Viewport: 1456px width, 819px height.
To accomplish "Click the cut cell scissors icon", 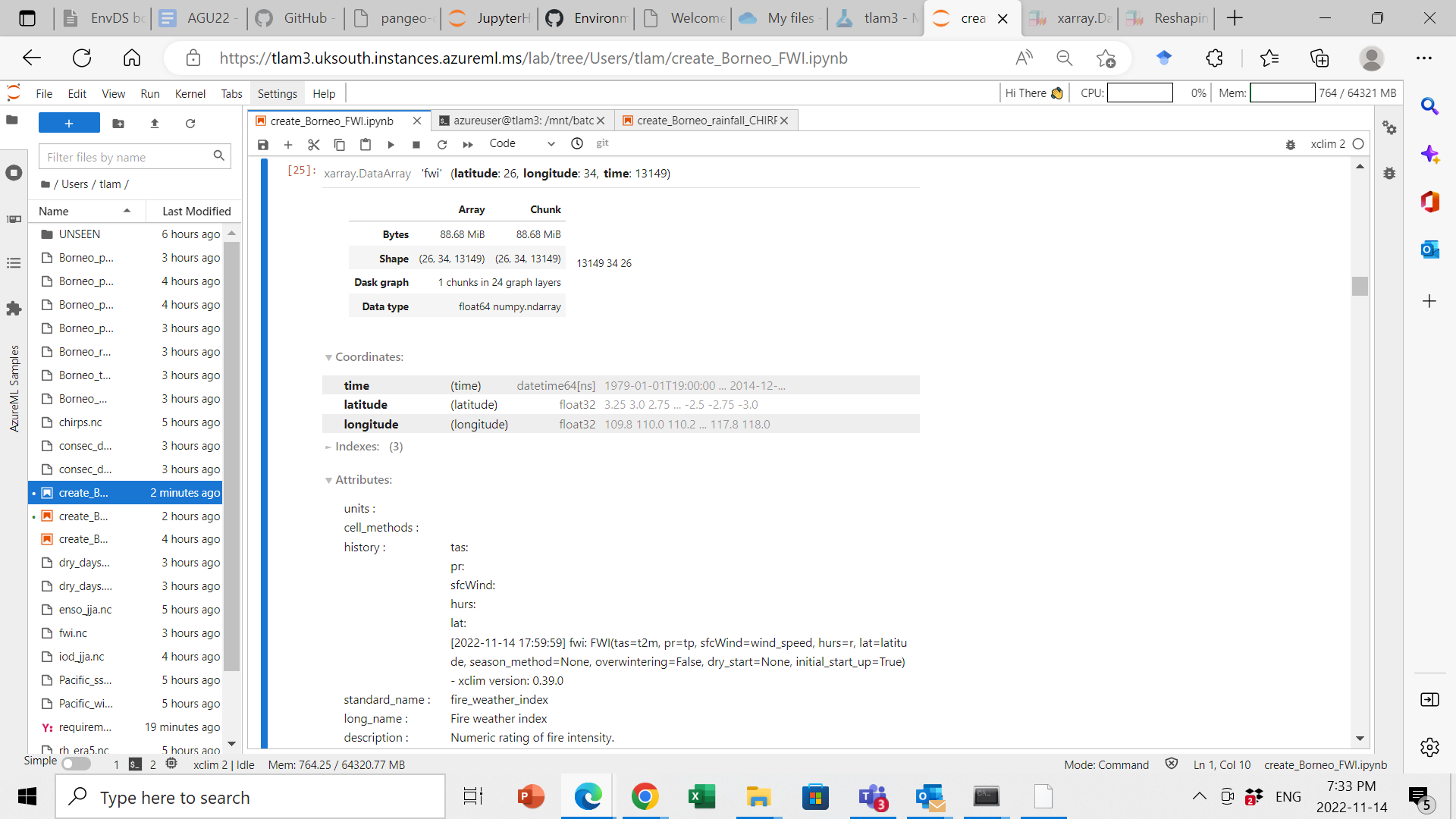I will (314, 144).
